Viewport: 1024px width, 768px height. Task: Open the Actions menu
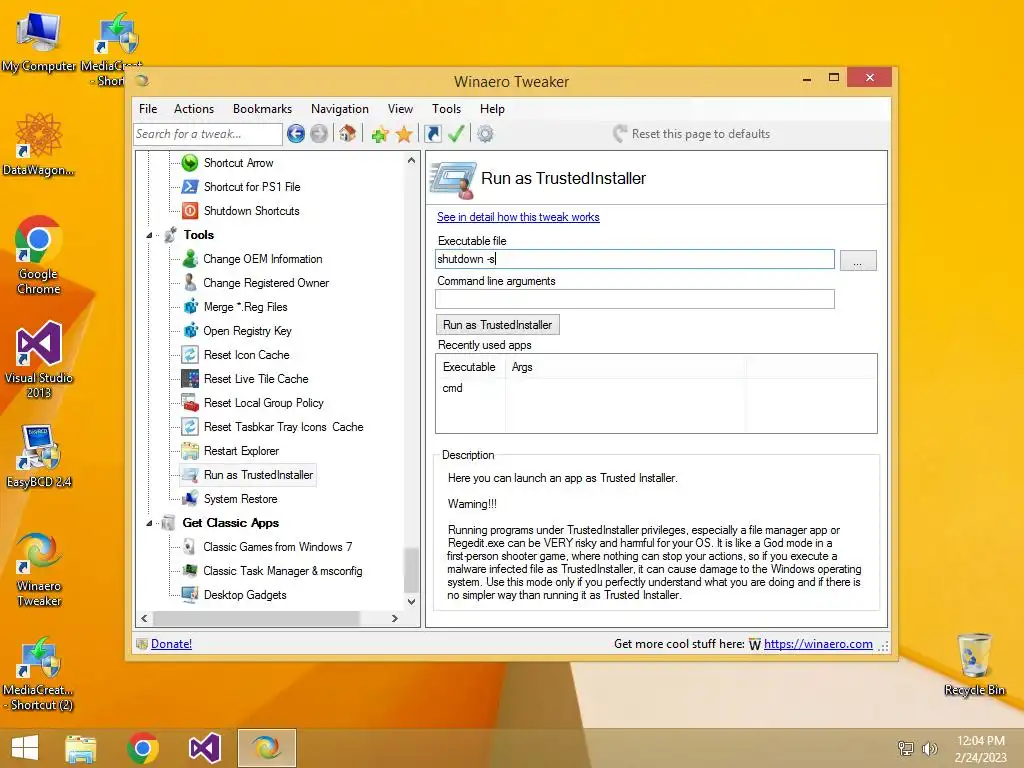pyautogui.click(x=194, y=109)
